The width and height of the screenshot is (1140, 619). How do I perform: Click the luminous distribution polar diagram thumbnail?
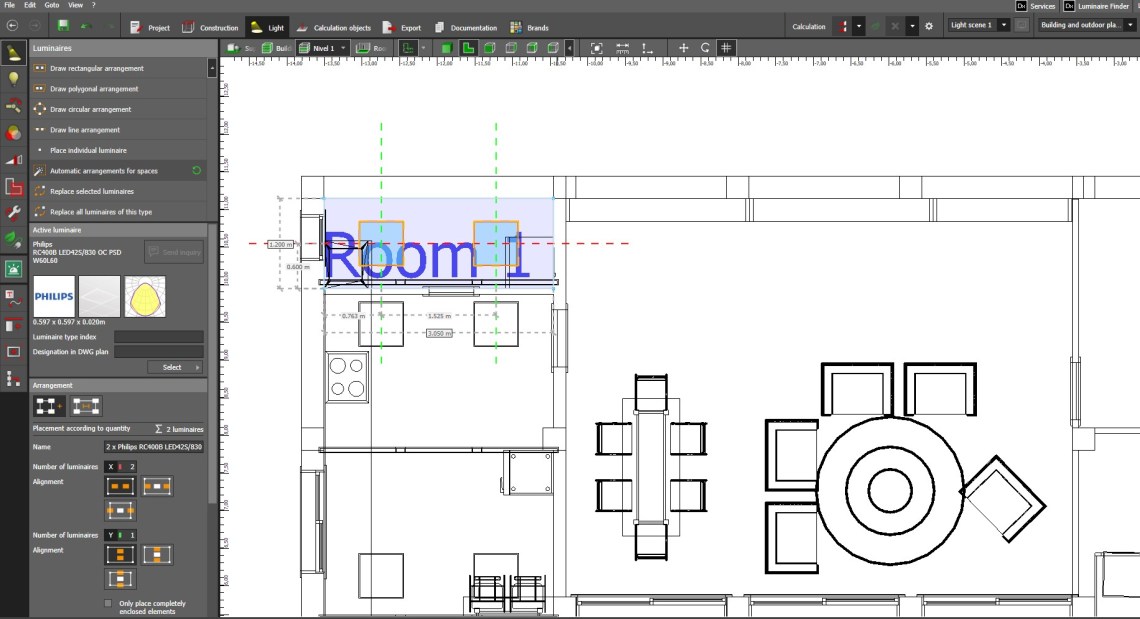click(x=144, y=297)
